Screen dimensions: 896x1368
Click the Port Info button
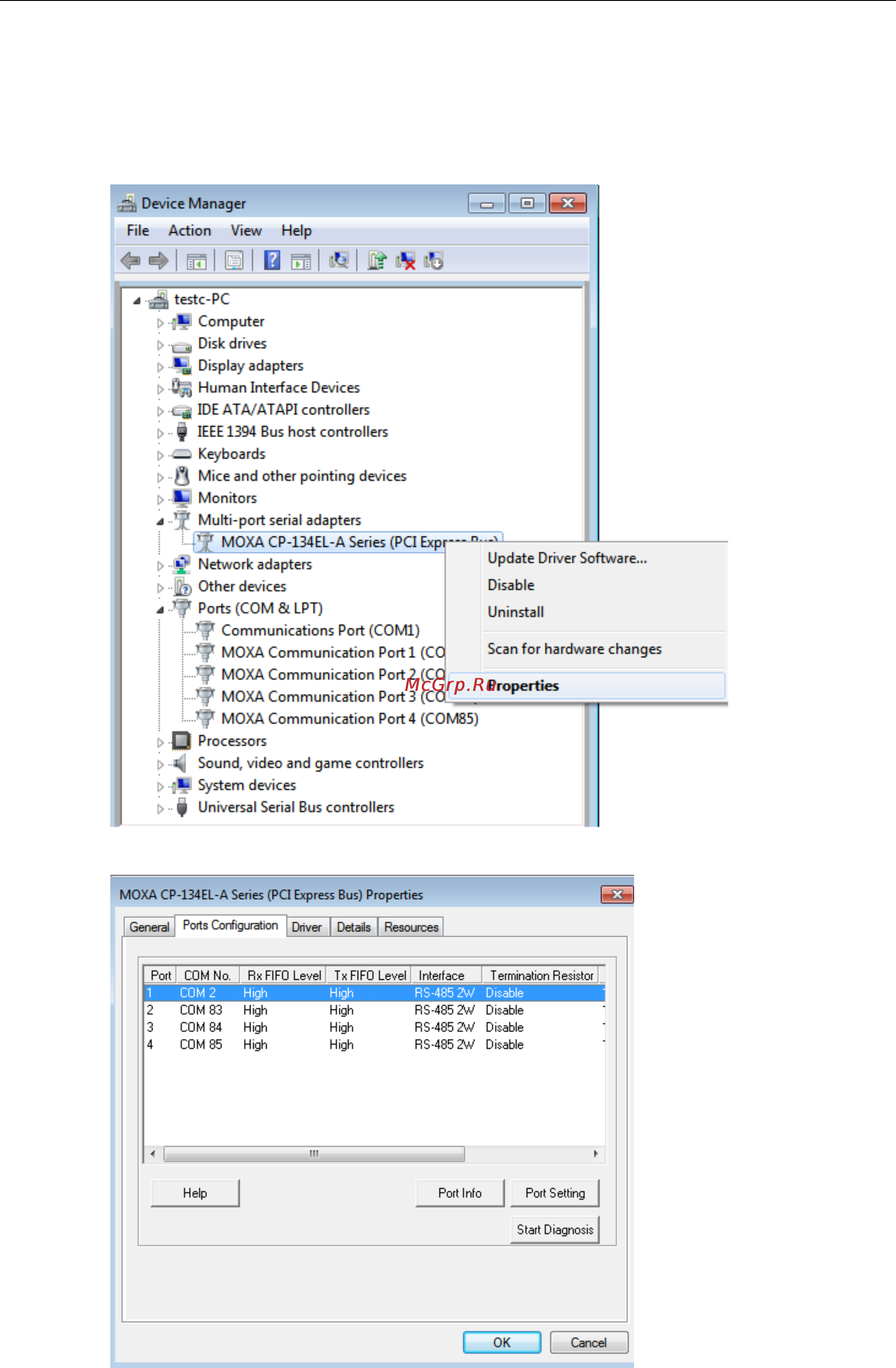coord(460,1193)
